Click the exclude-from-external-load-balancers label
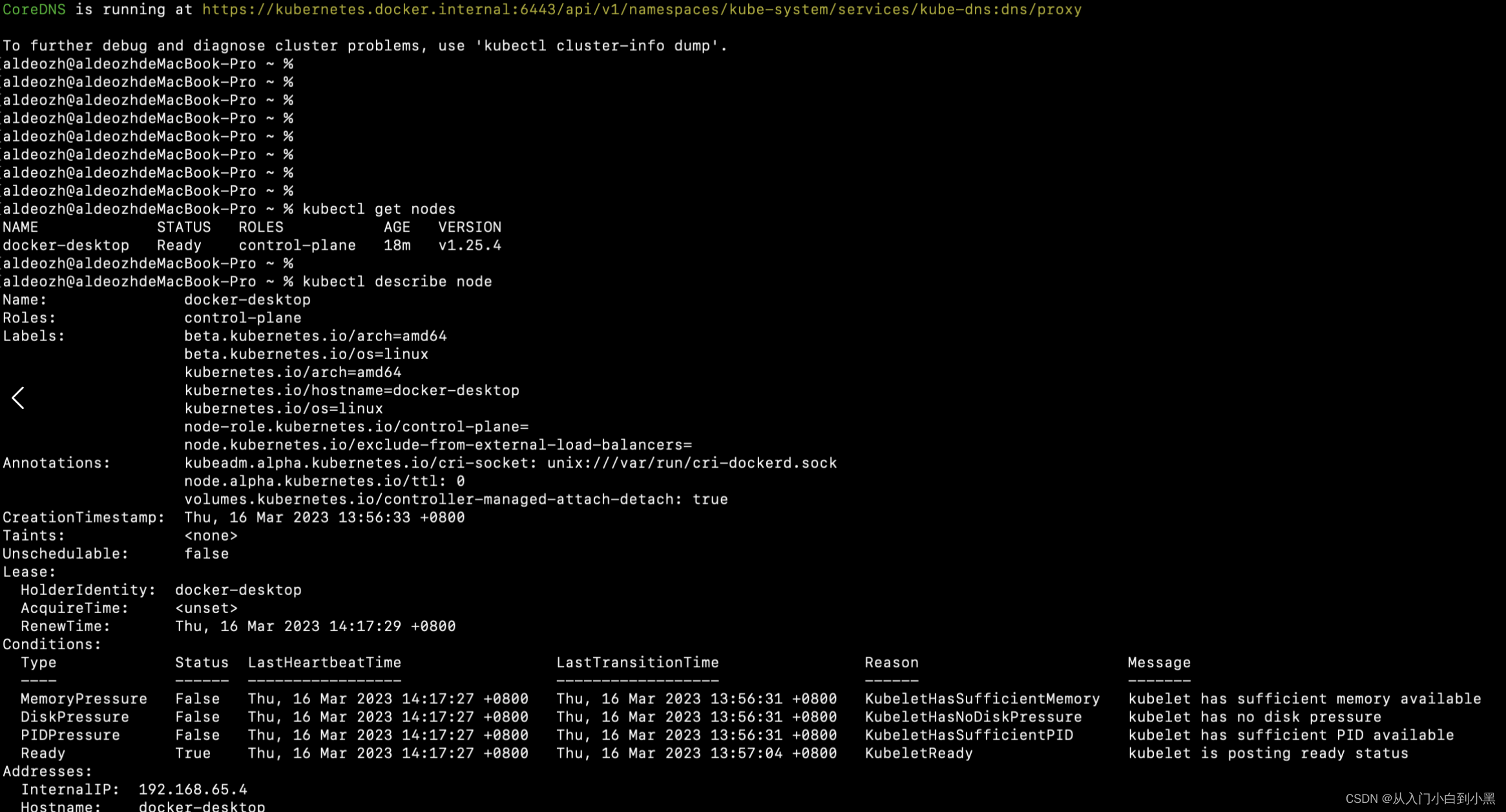Image resolution: width=1506 pixels, height=812 pixels. point(438,444)
